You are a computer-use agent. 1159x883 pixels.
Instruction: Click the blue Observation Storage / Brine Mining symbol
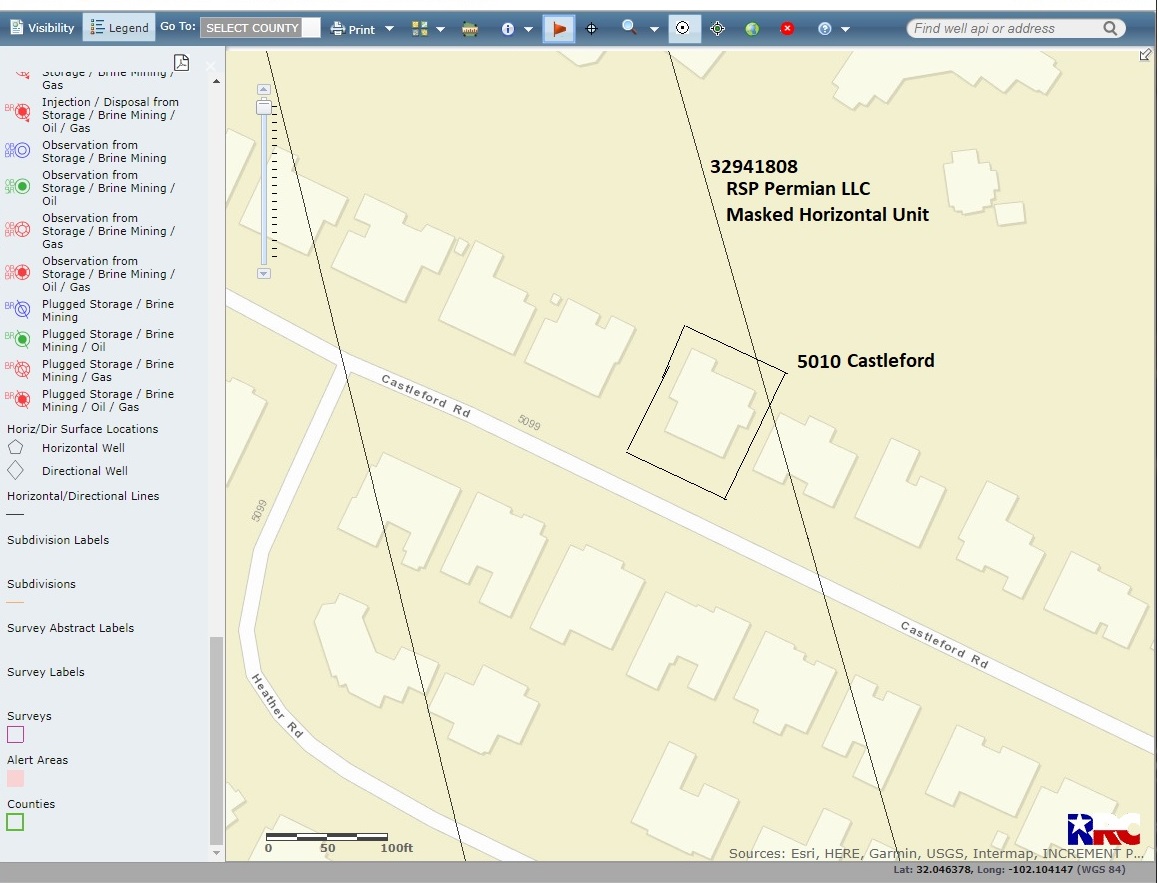[18, 151]
